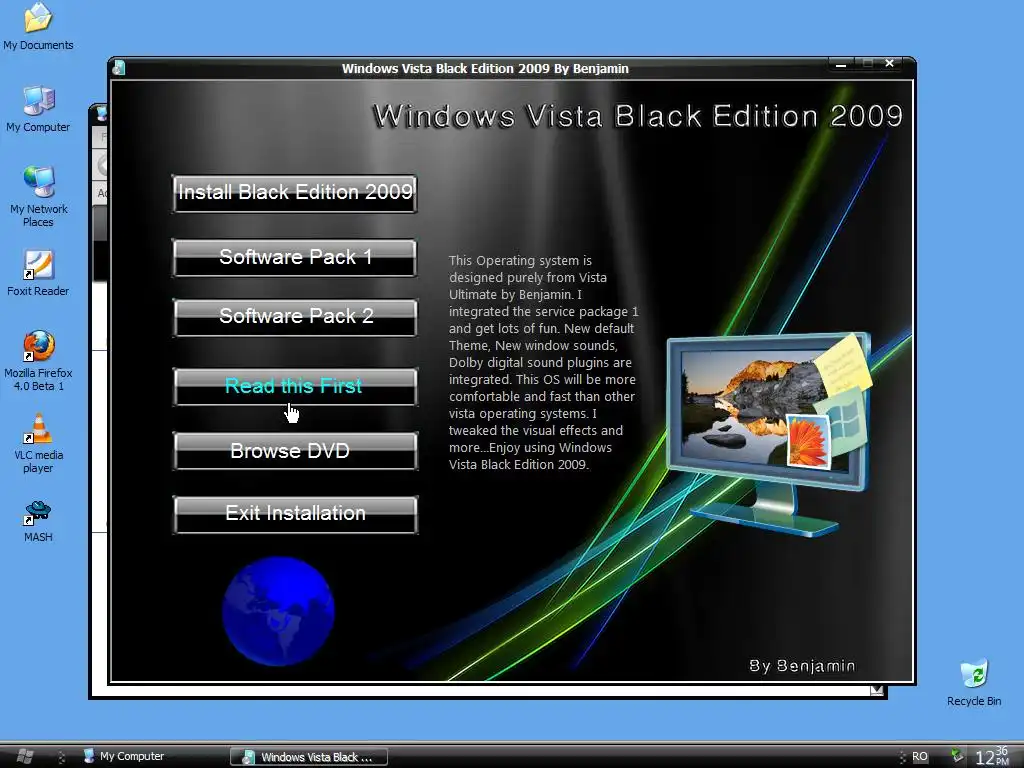Open Software Pack 1
Viewport: 1024px width, 768px height.
pos(295,257)
